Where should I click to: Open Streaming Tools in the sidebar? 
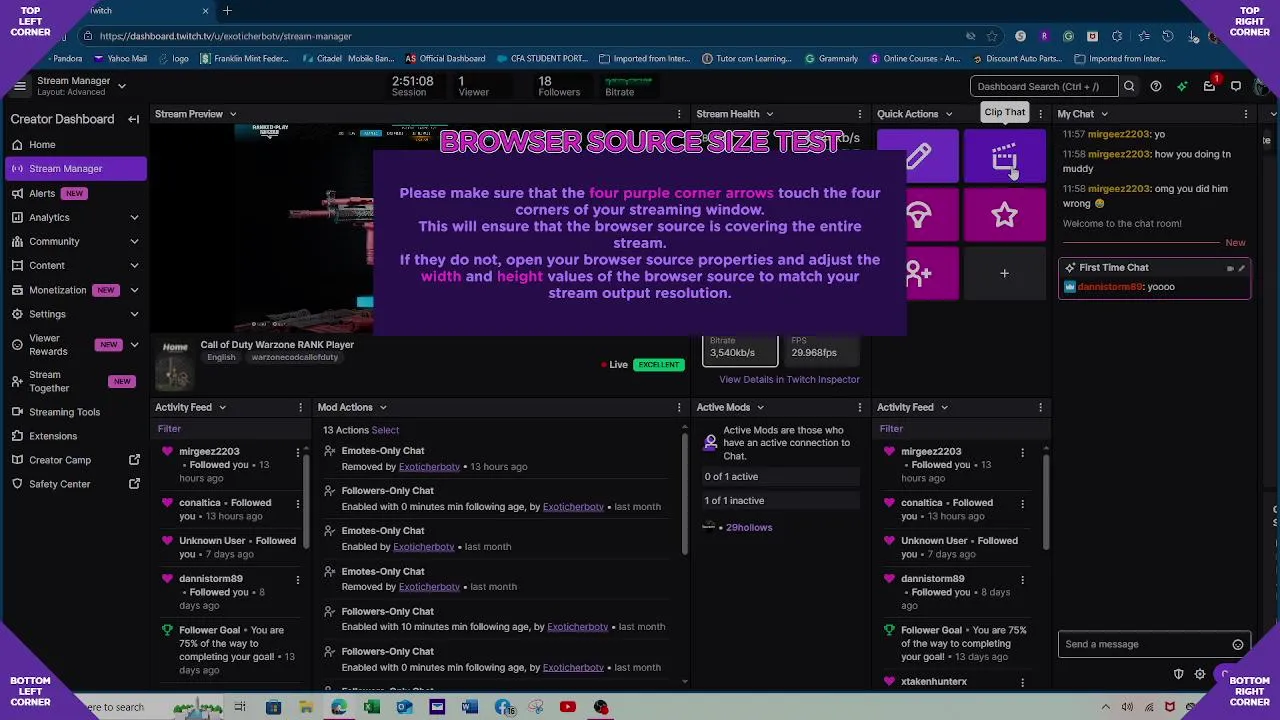coord(76,412)
